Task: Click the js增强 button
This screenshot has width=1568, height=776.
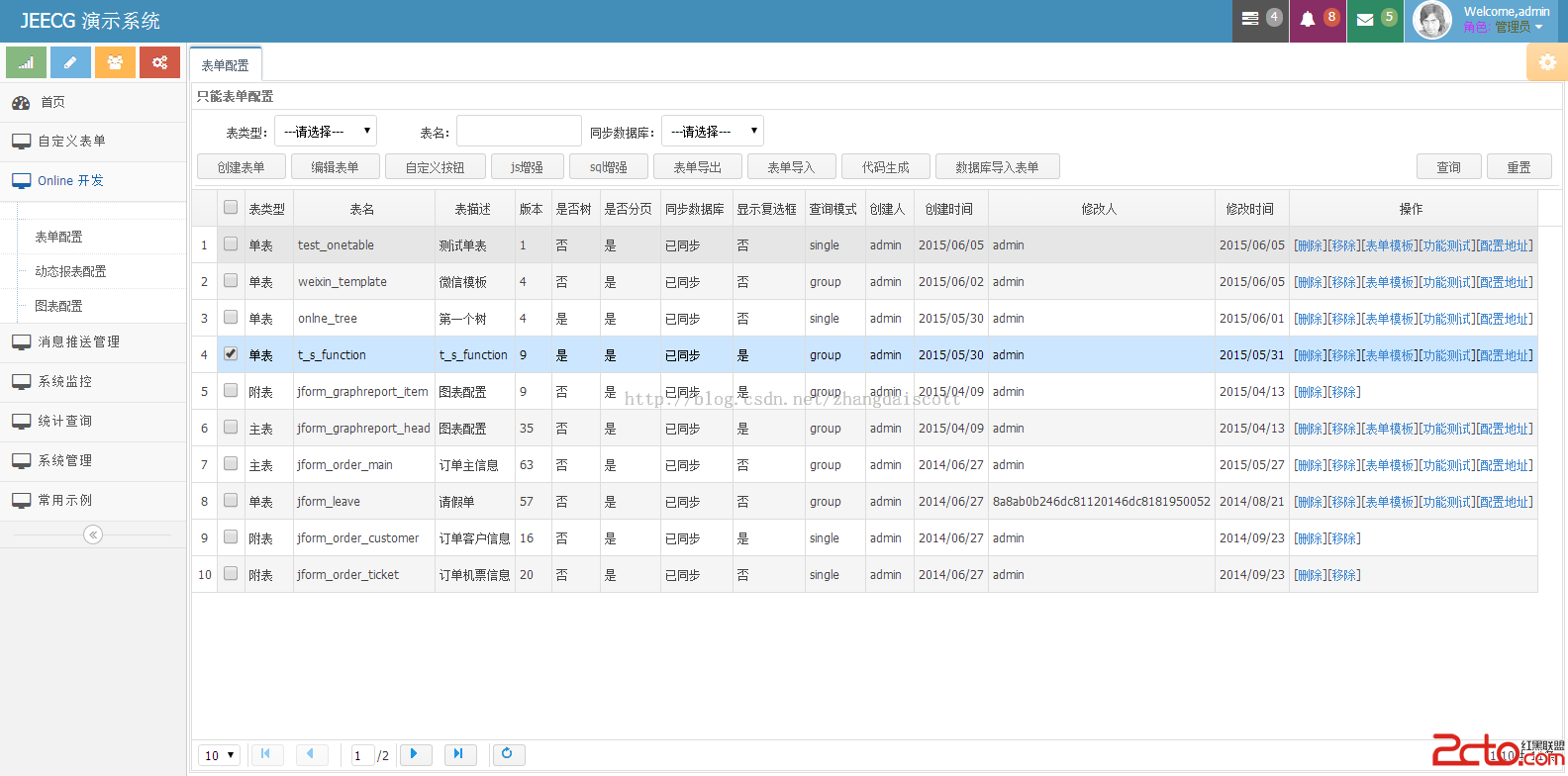Action: pyautogui.click(x=527, y=166)
